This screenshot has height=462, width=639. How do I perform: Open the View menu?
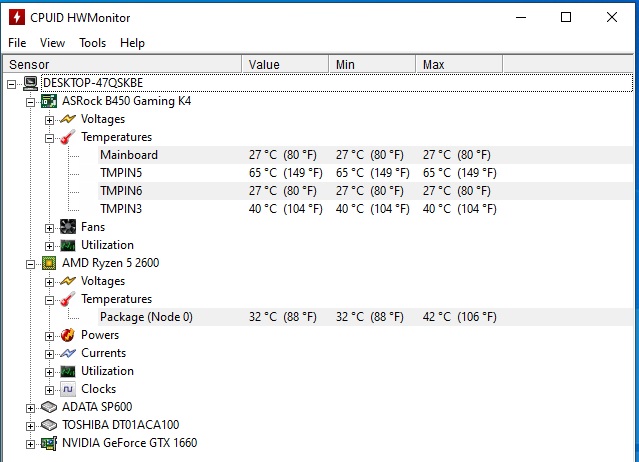click(52, 43)
